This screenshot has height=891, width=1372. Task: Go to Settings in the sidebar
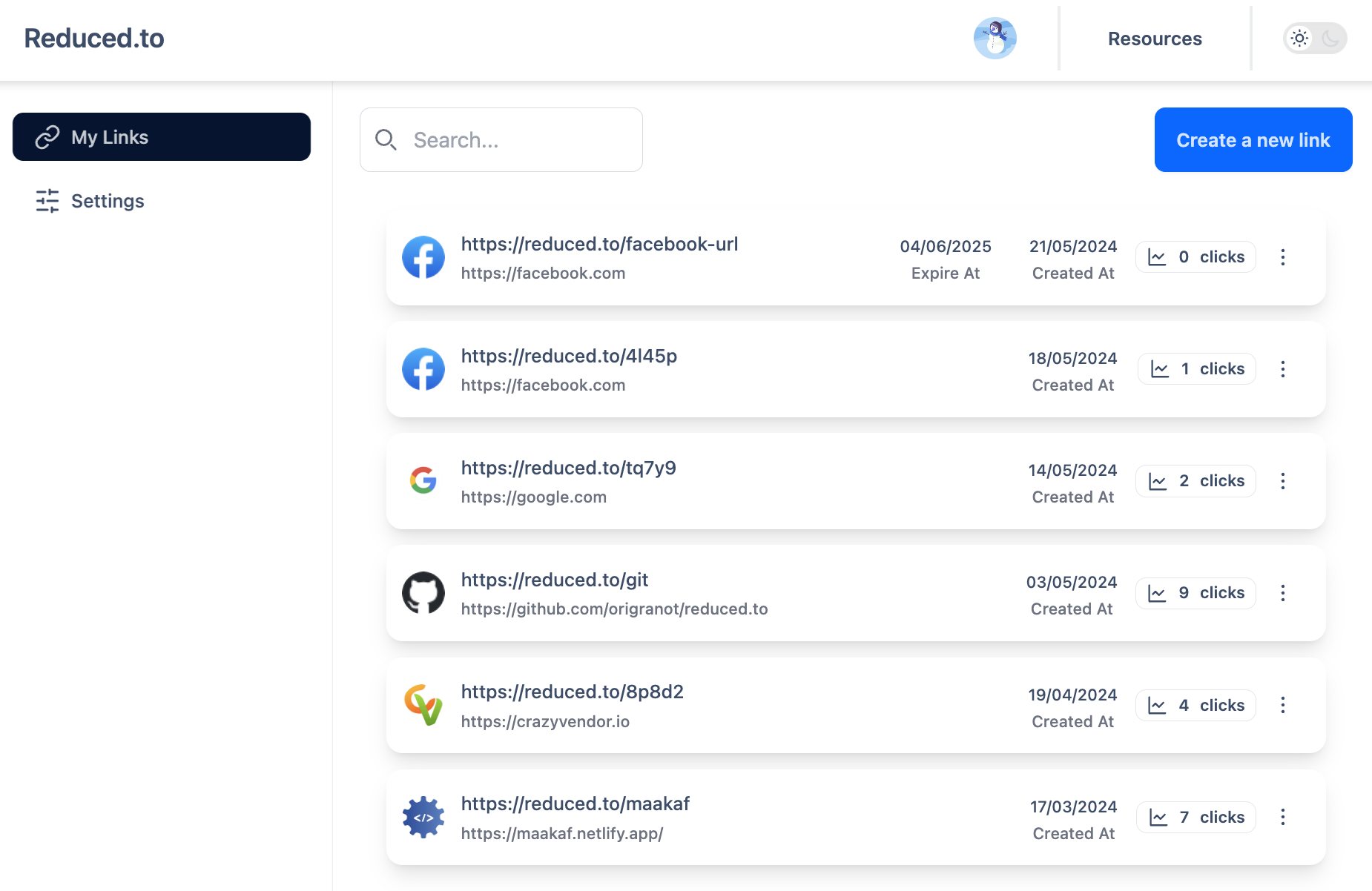click(107, 201)
